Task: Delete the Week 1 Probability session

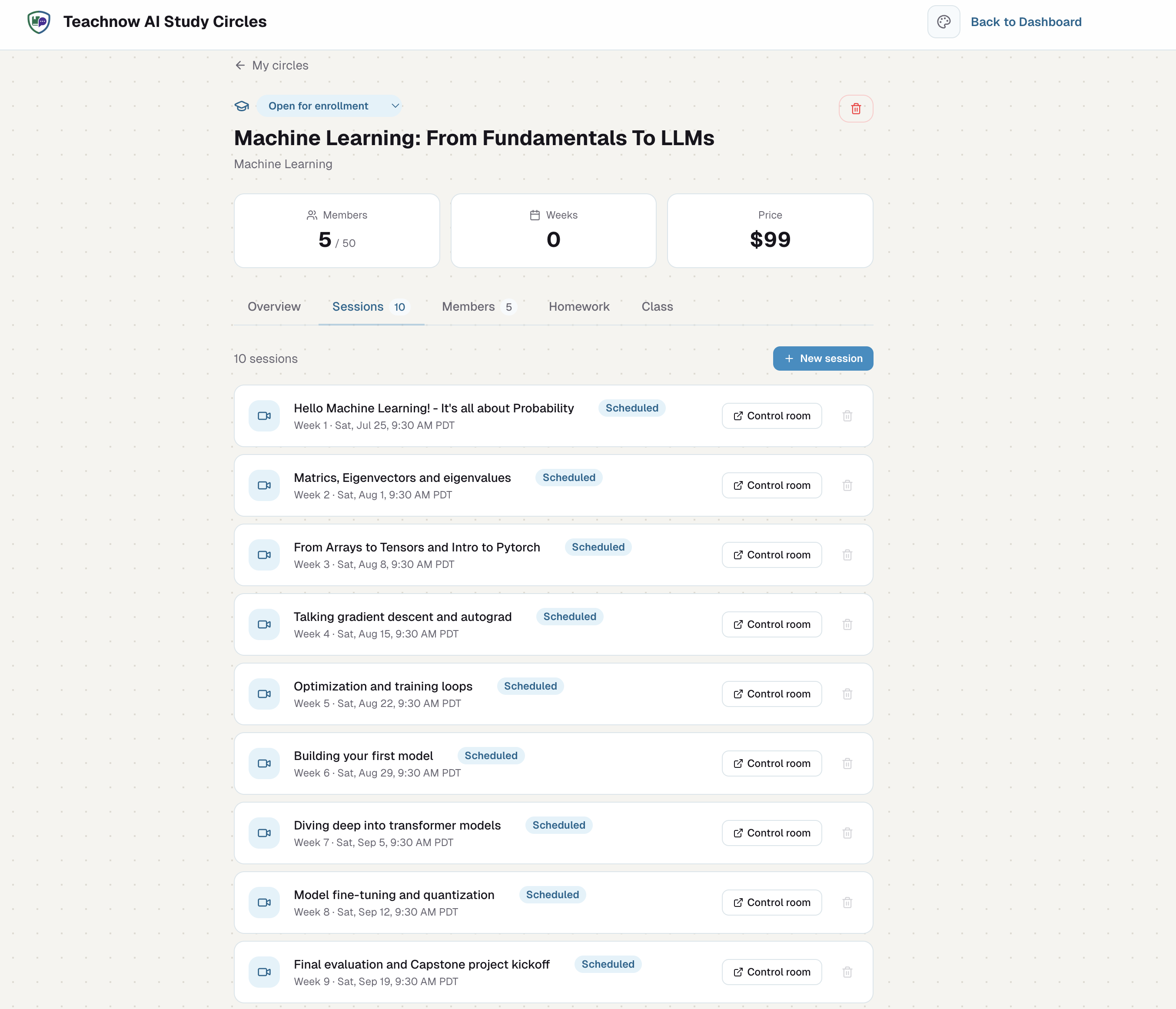Action: (x=847, y=416)
